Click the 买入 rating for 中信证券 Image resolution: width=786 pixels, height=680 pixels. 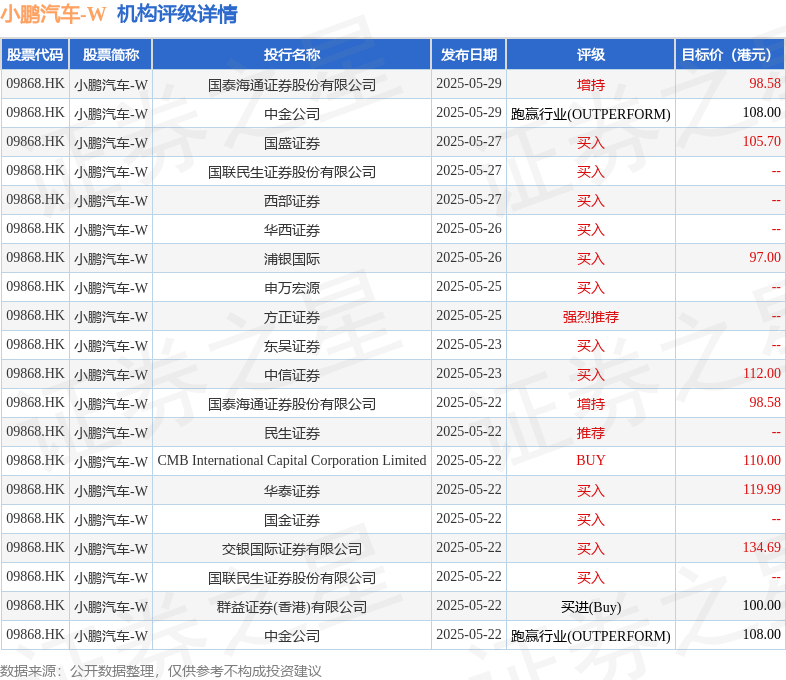(591, 375)
